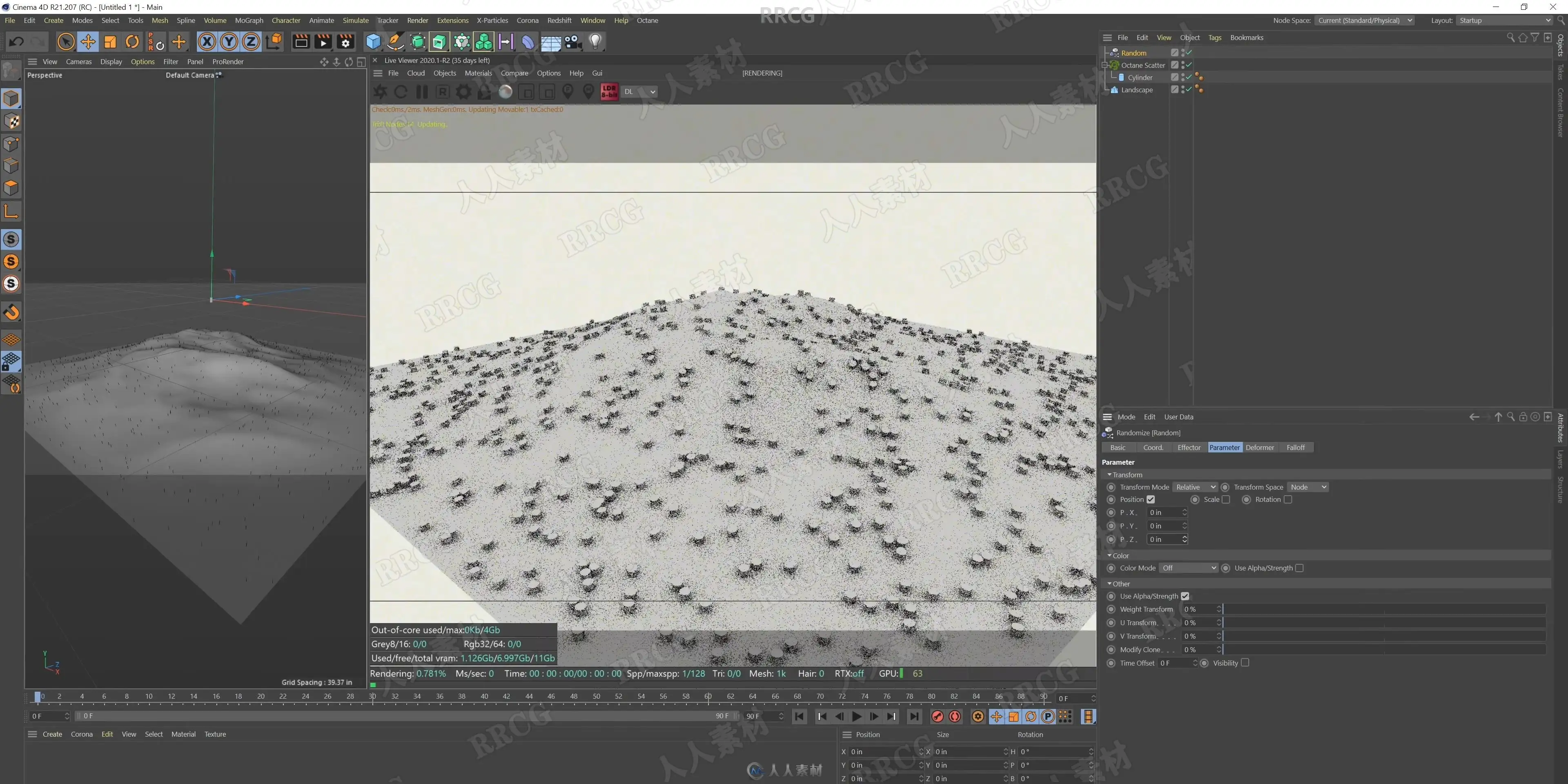
Task: Play the timeline animation forward
Action: [856, 717]
